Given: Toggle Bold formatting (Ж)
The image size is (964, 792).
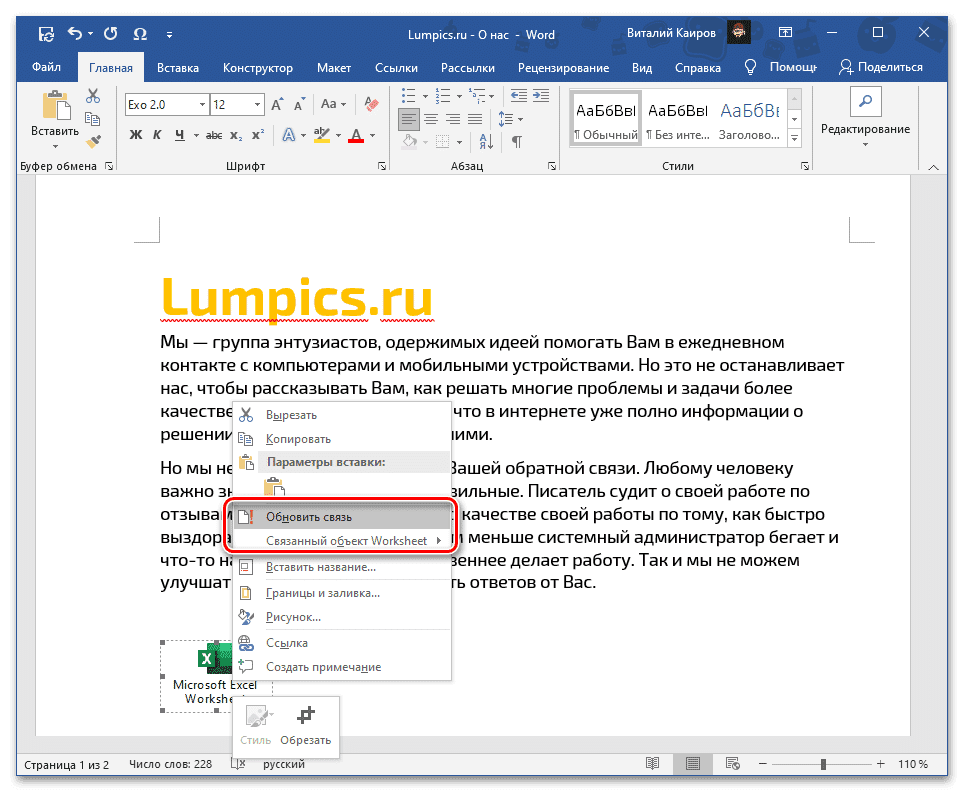Looking at the screenshot, I should point(135,136).
